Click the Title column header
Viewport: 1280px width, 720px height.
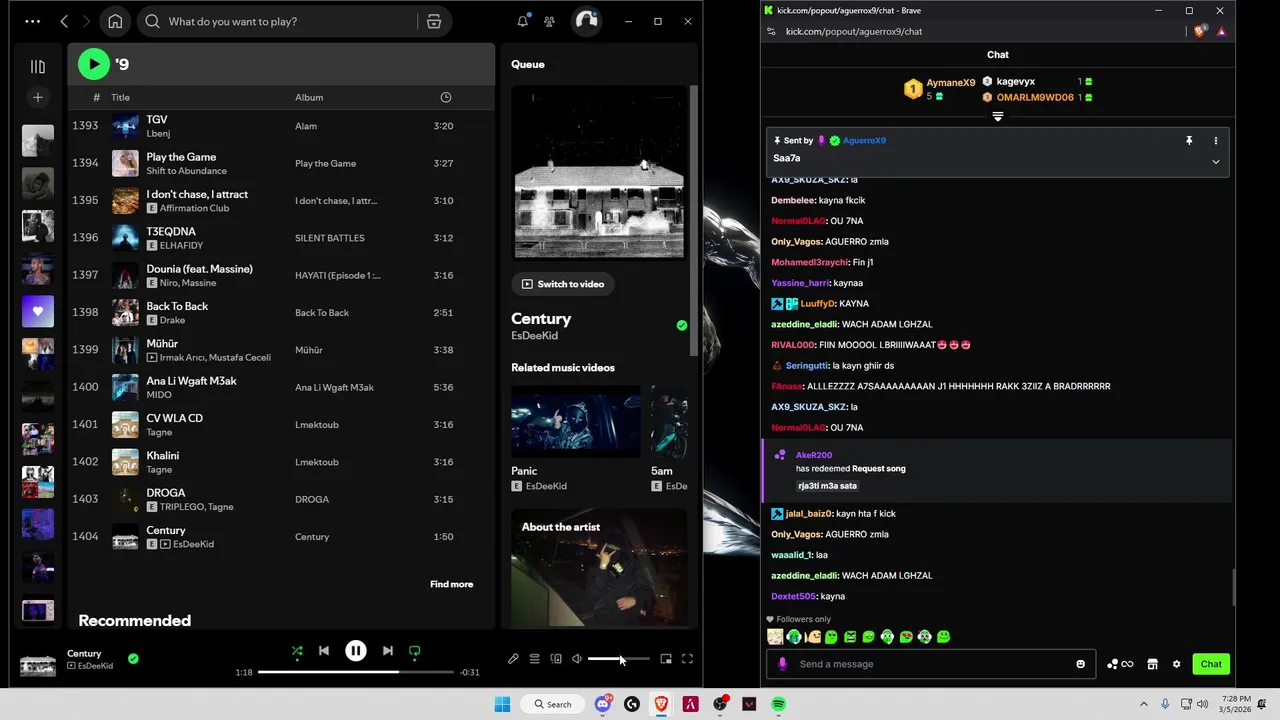click(120, 97)
